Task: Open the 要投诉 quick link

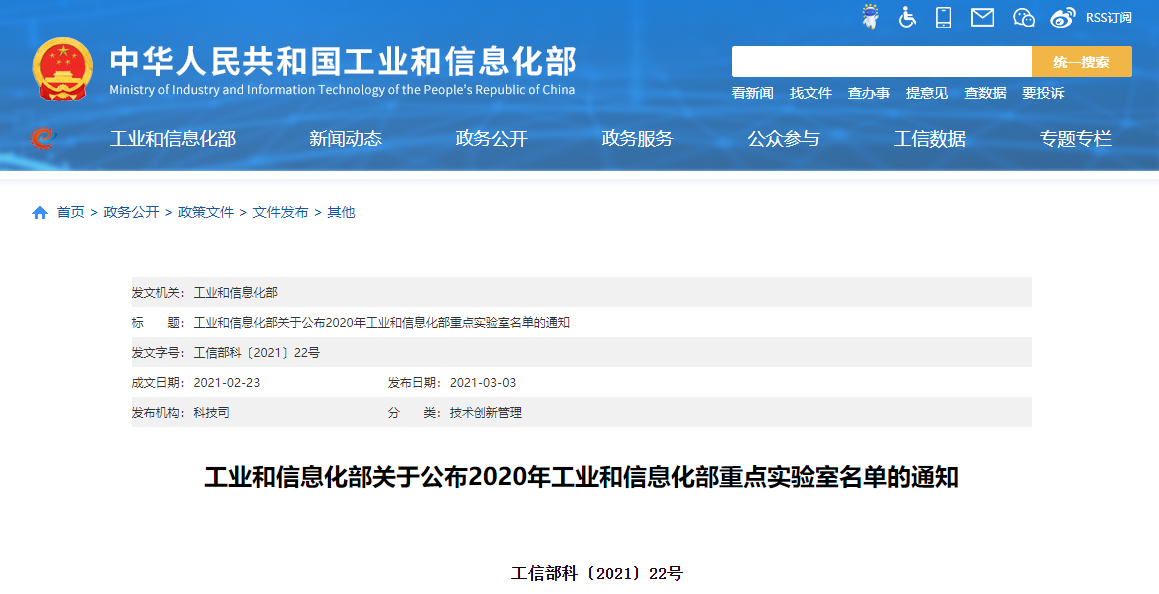Action: tap(1043, 93)
